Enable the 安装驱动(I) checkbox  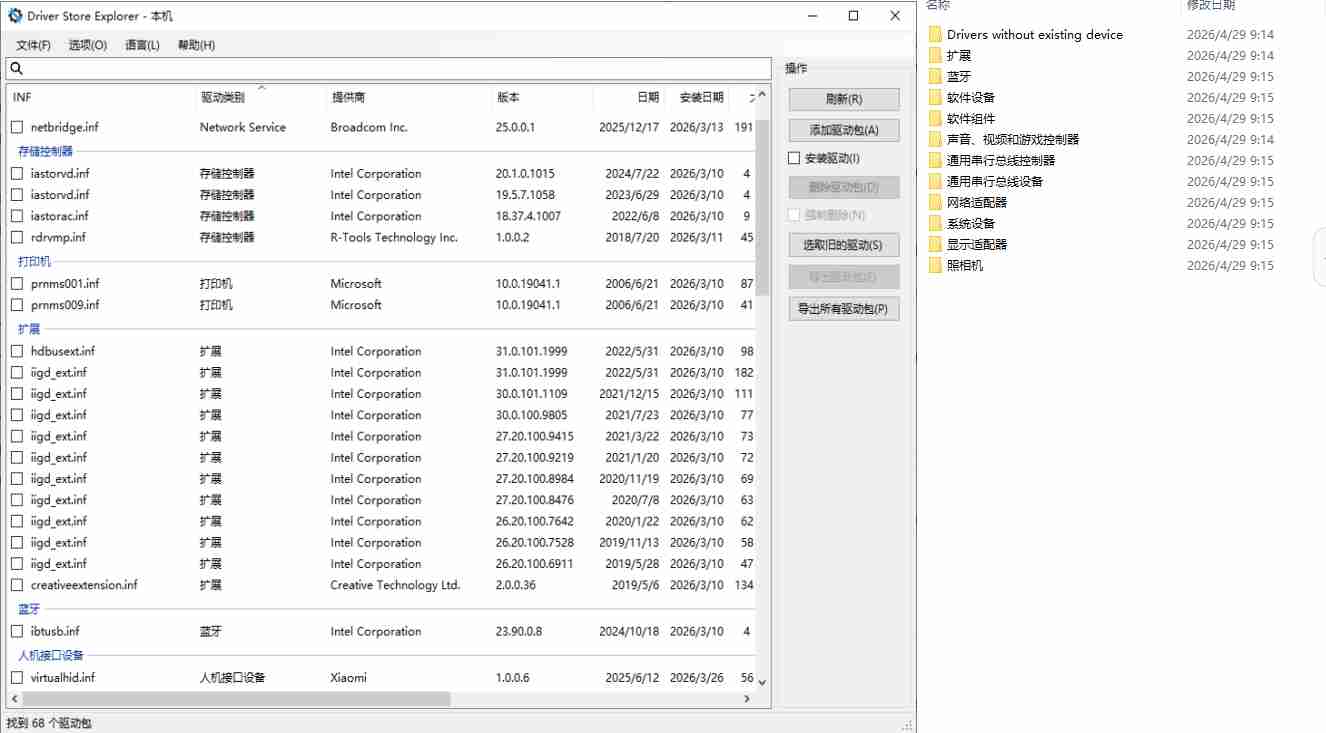(794, 158)
